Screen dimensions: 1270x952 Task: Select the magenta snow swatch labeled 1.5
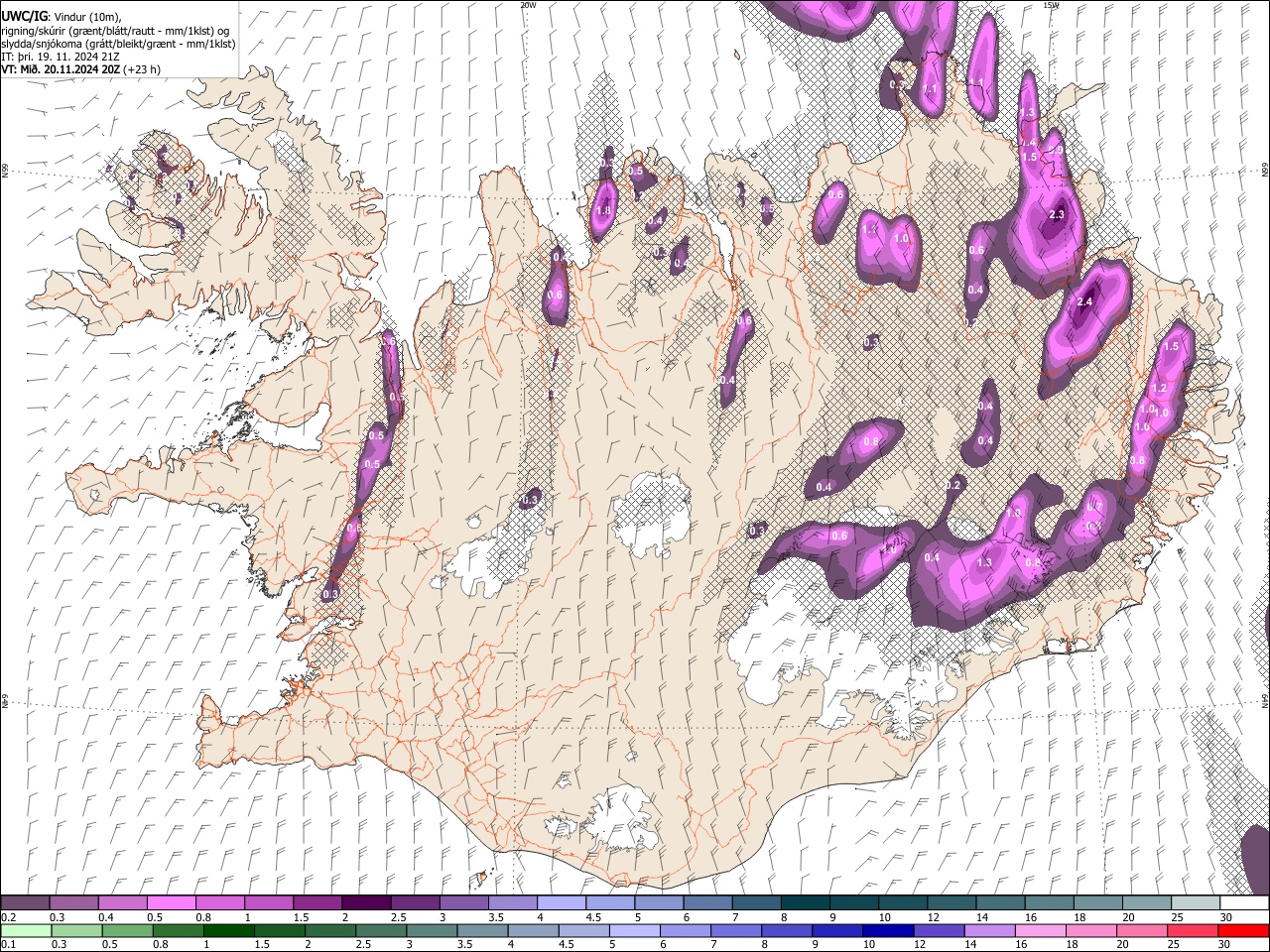tap(317, 903)
